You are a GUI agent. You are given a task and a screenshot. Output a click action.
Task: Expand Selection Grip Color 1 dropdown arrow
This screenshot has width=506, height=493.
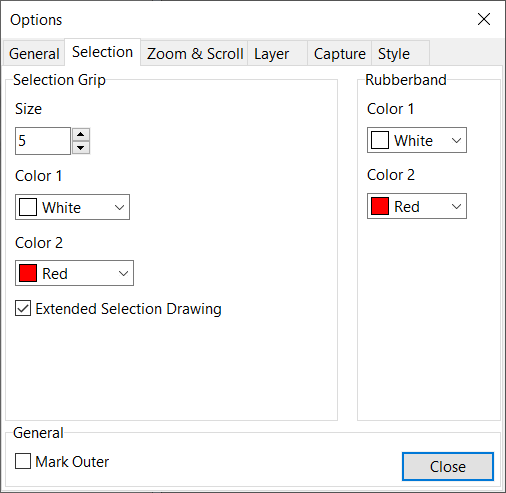119,207
